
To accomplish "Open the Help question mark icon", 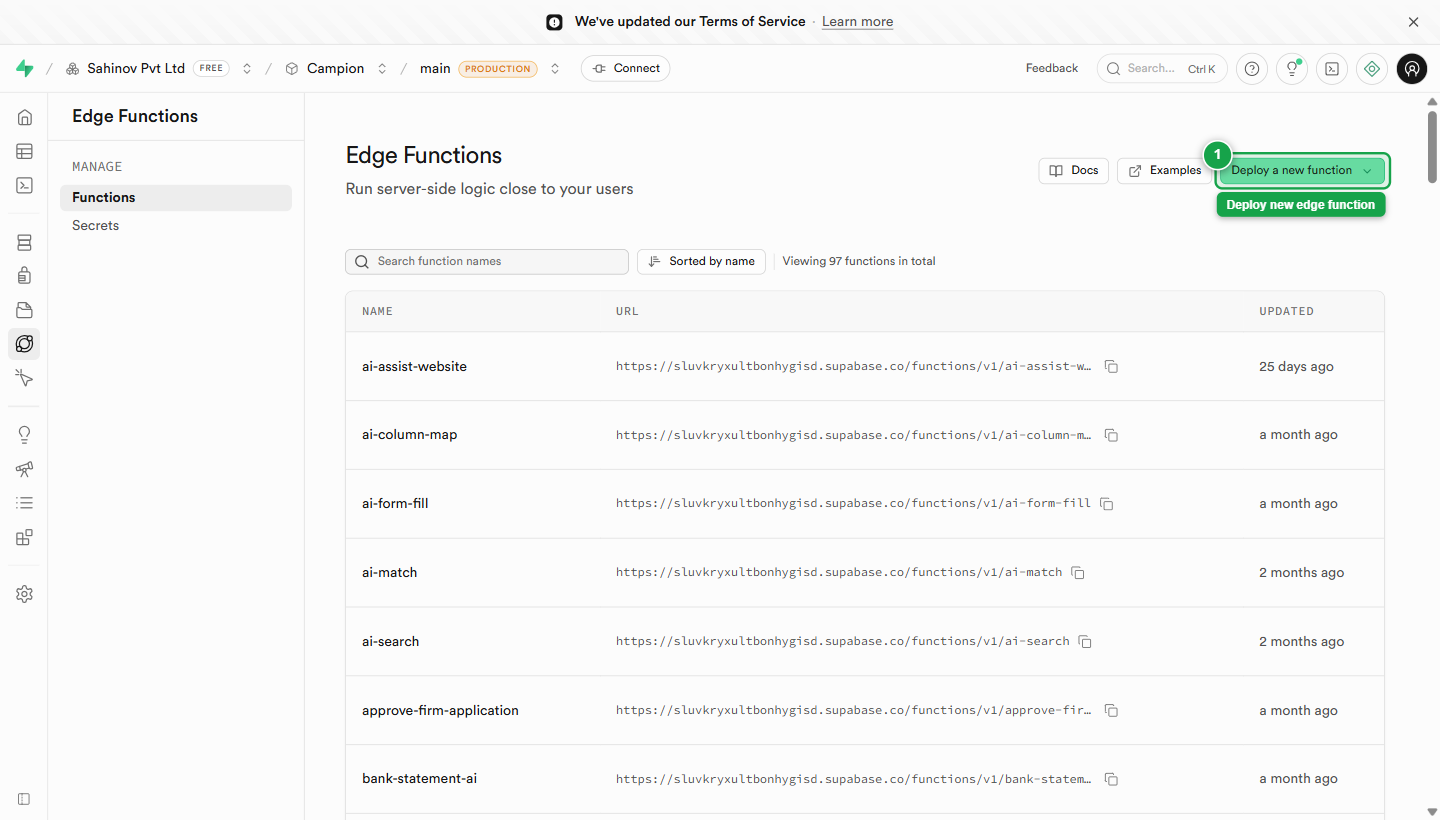I will [1252, 69].
